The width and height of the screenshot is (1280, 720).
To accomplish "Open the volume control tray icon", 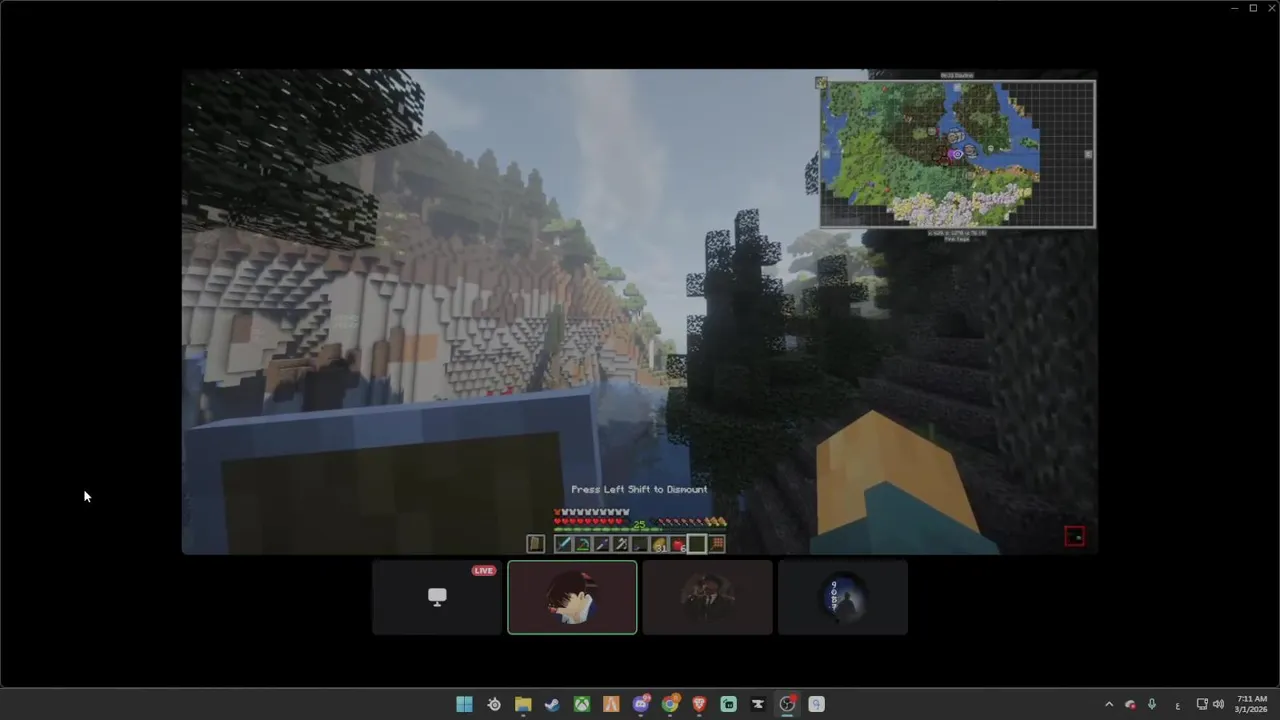I will (x=1218, y=704).
